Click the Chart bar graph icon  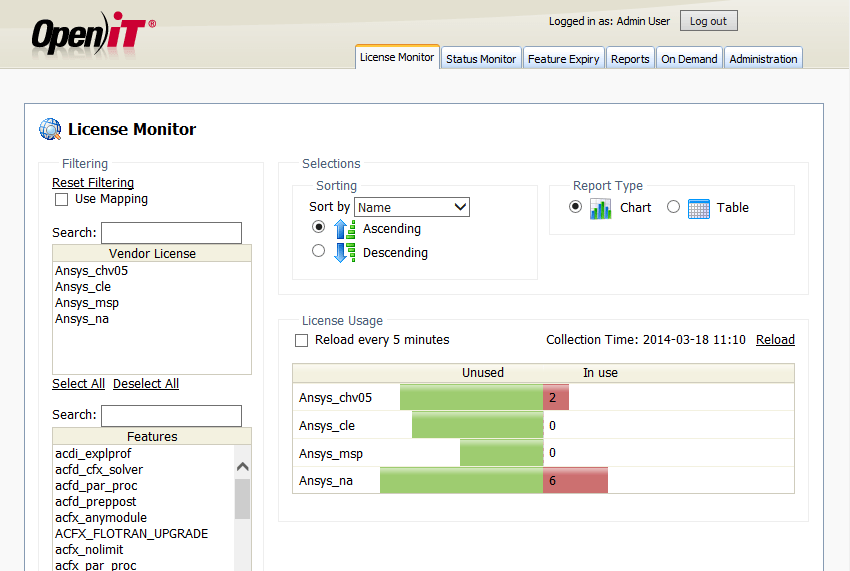pyautogui.click(x=601, y=208)
